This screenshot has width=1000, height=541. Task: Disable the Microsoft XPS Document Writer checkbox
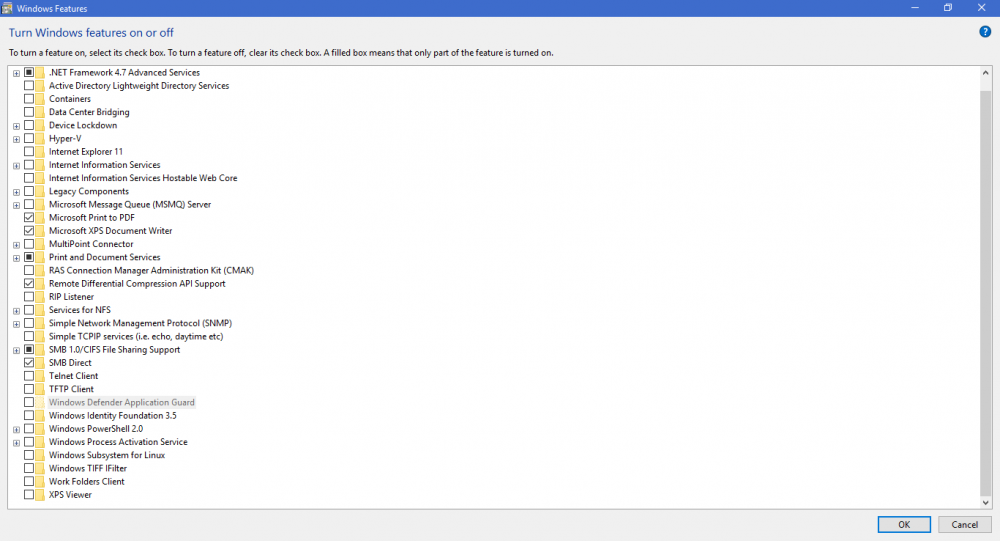pyautogui.click(x=29, y=231)
